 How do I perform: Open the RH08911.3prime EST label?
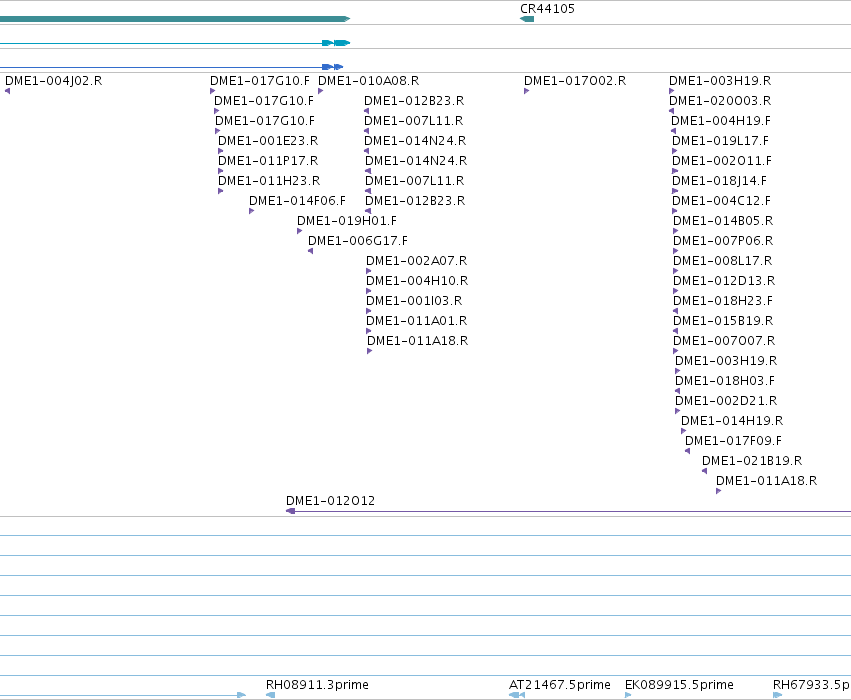tap(317, 685)
